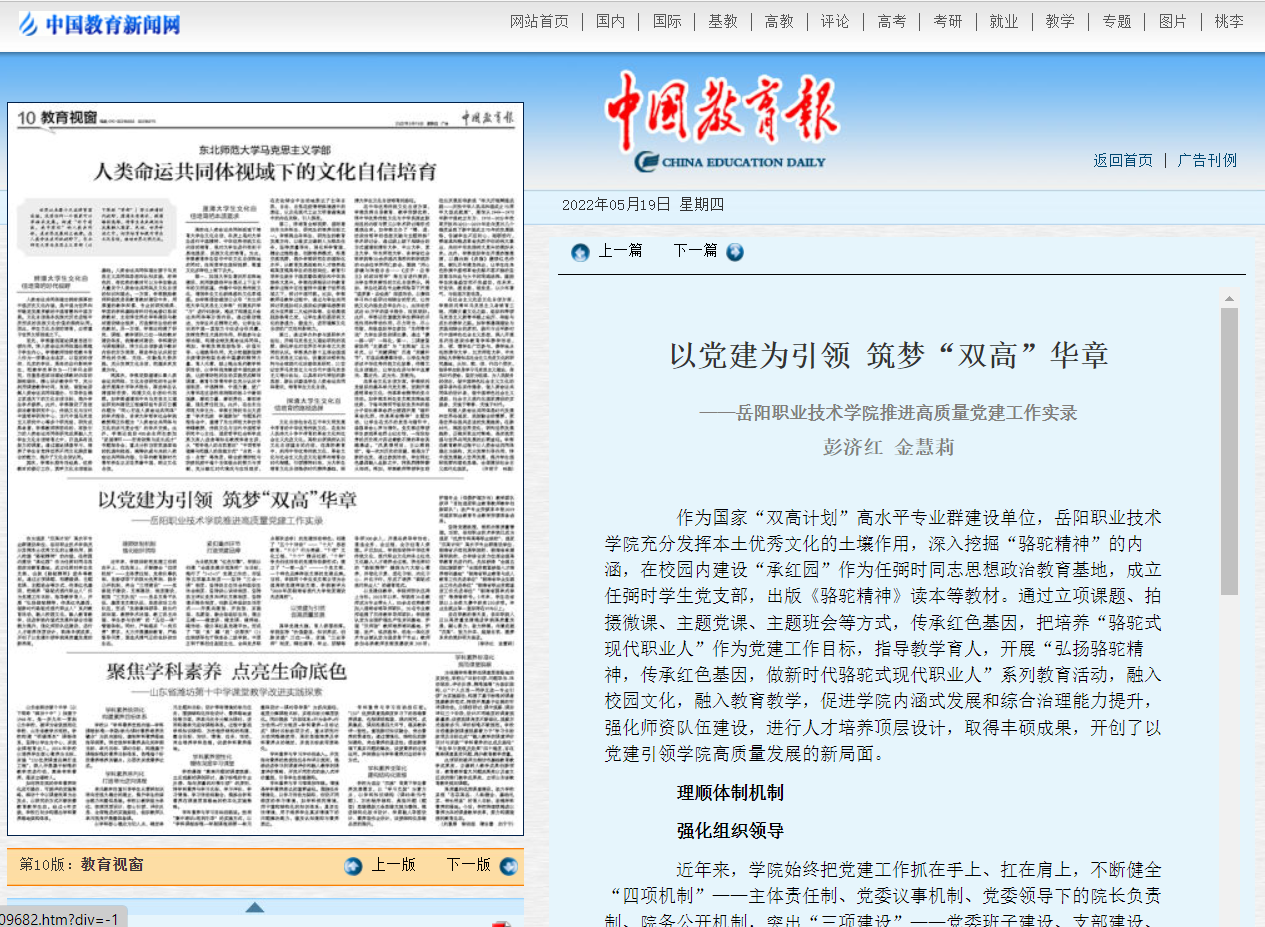Viewport: 1265px width, 927px height.
Task: Click the previous article (上一篇) arrow icon
Action: [580, 252]
